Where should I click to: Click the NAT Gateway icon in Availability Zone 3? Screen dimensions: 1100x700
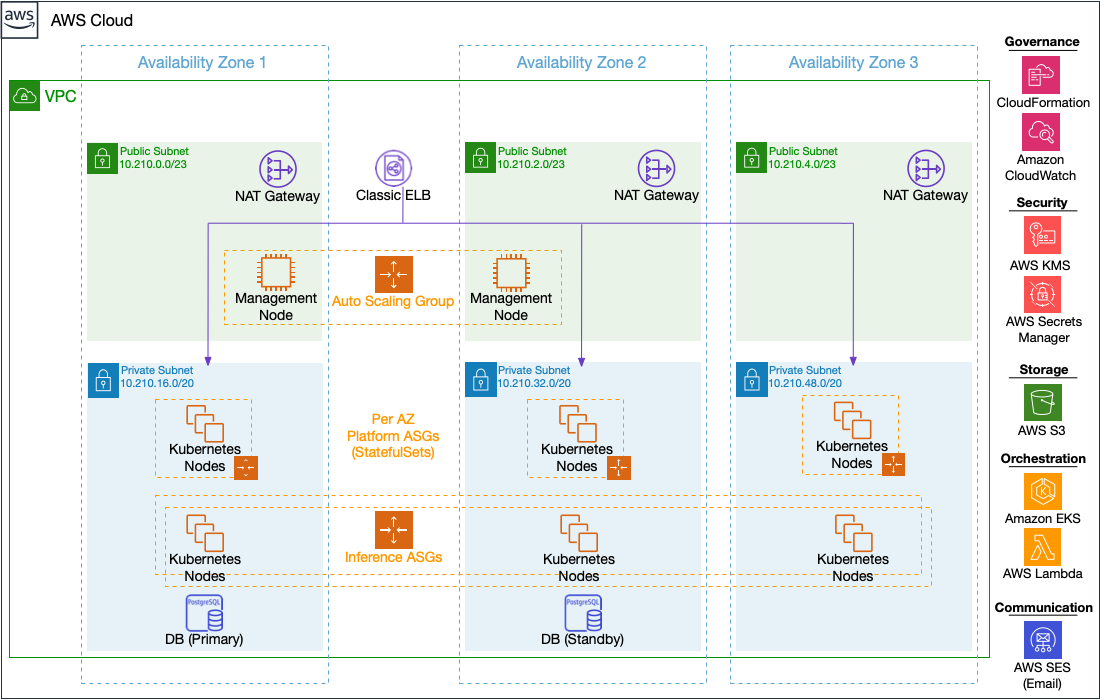[x=926, y=169]
